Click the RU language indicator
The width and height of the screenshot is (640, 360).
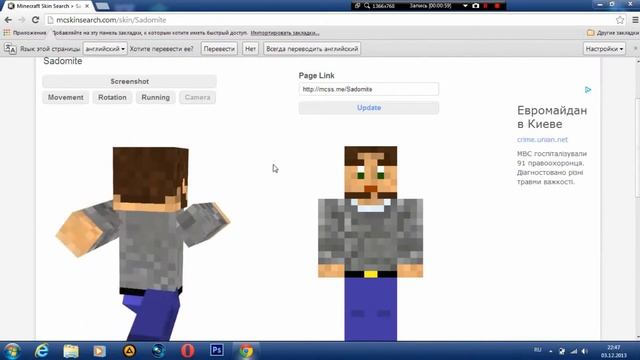pyautogui.click(x=538, y=350)
